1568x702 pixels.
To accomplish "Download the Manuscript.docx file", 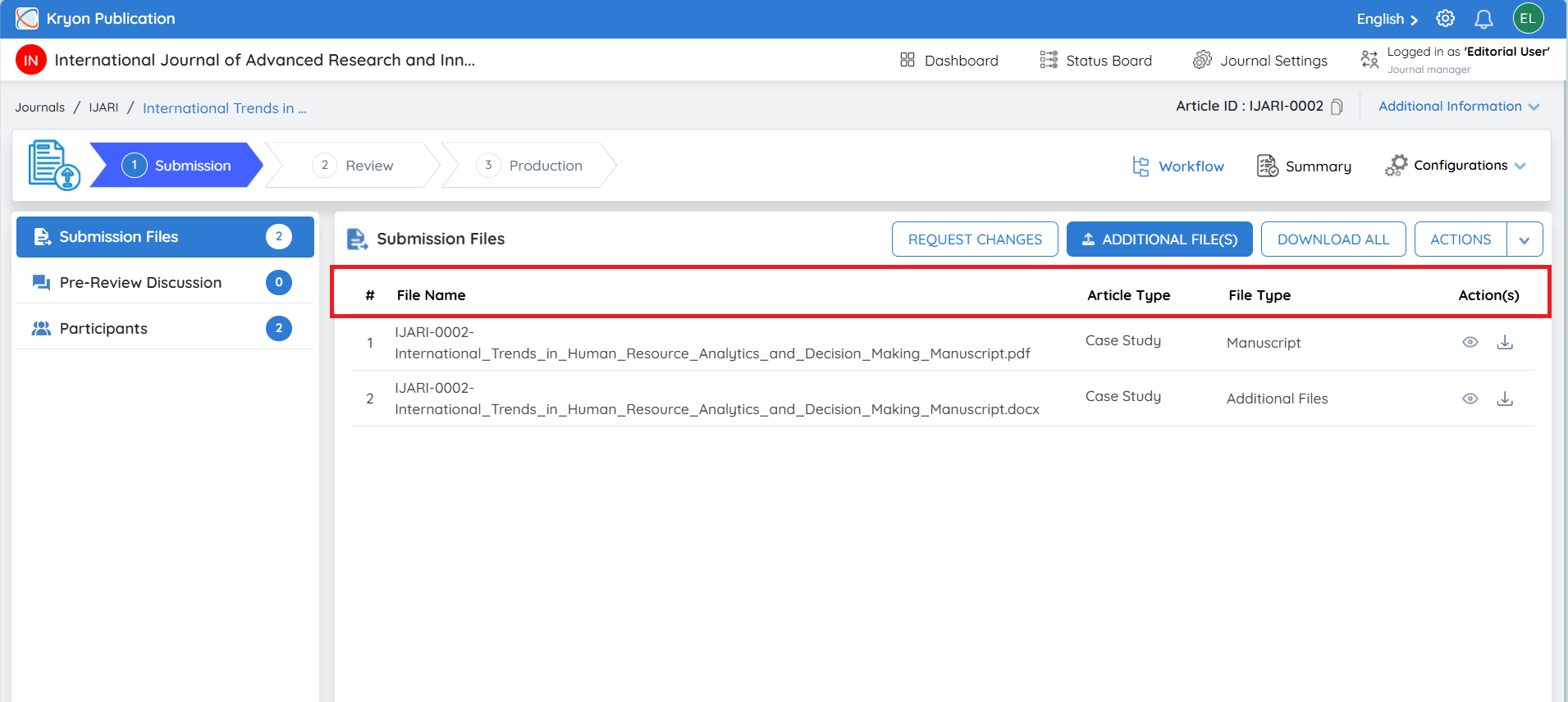I will [1505, 399].
